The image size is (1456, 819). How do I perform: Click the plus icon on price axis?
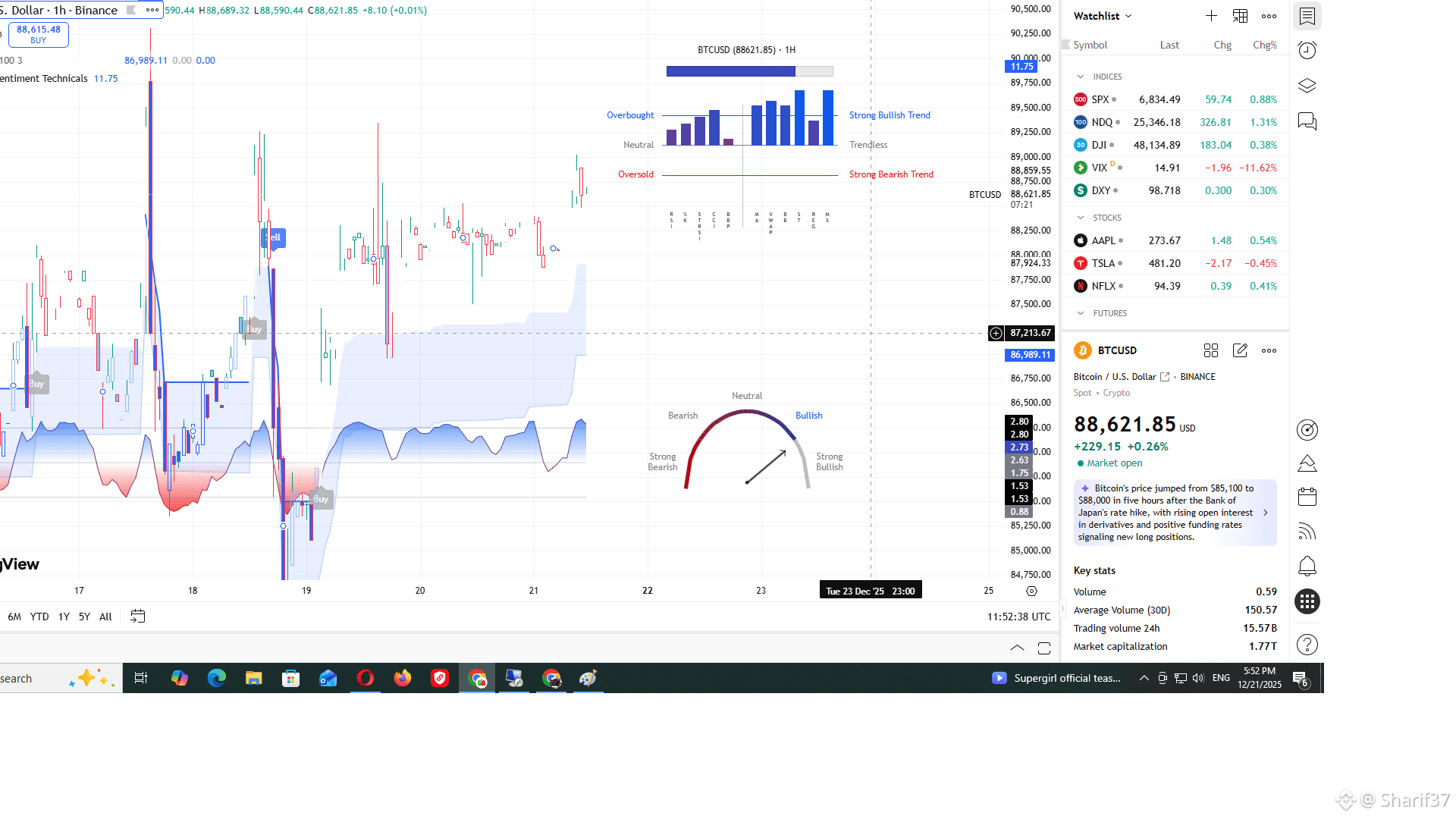[996, 333]
